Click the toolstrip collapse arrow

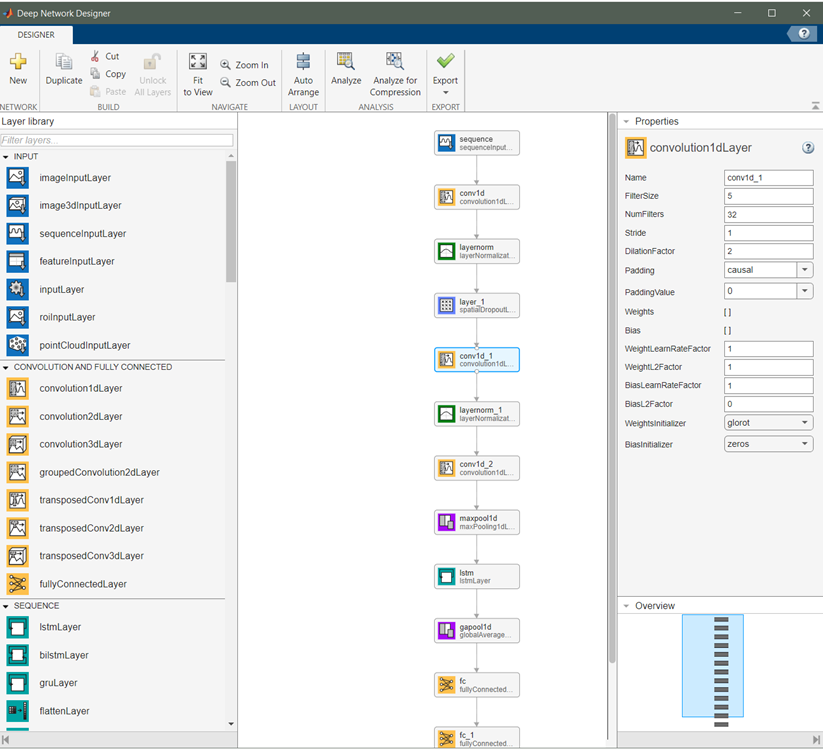(815, 106)
